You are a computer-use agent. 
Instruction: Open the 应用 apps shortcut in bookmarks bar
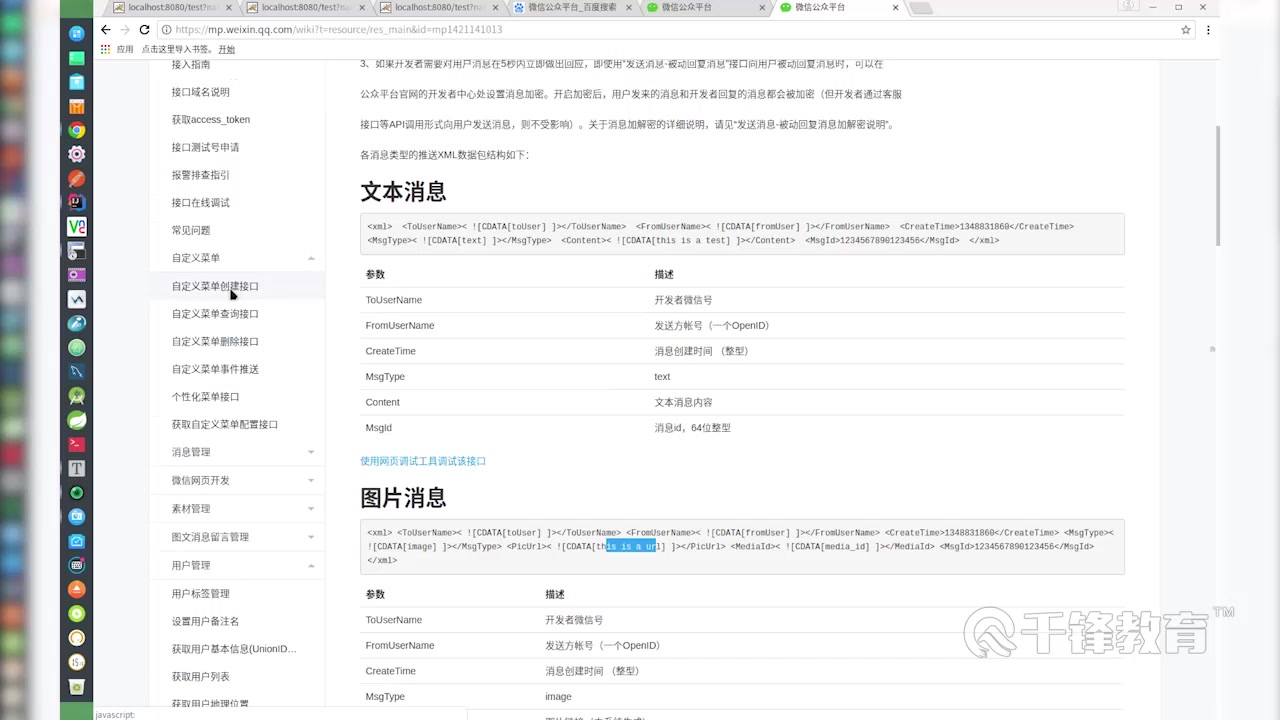[x=117, y=49]
